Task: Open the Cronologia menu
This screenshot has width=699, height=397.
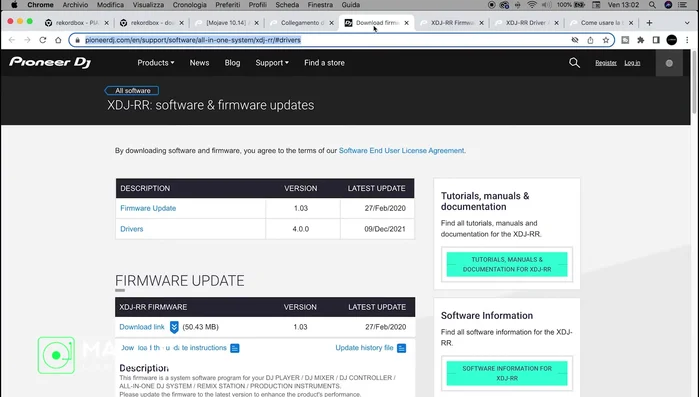Action: point(189,5)
